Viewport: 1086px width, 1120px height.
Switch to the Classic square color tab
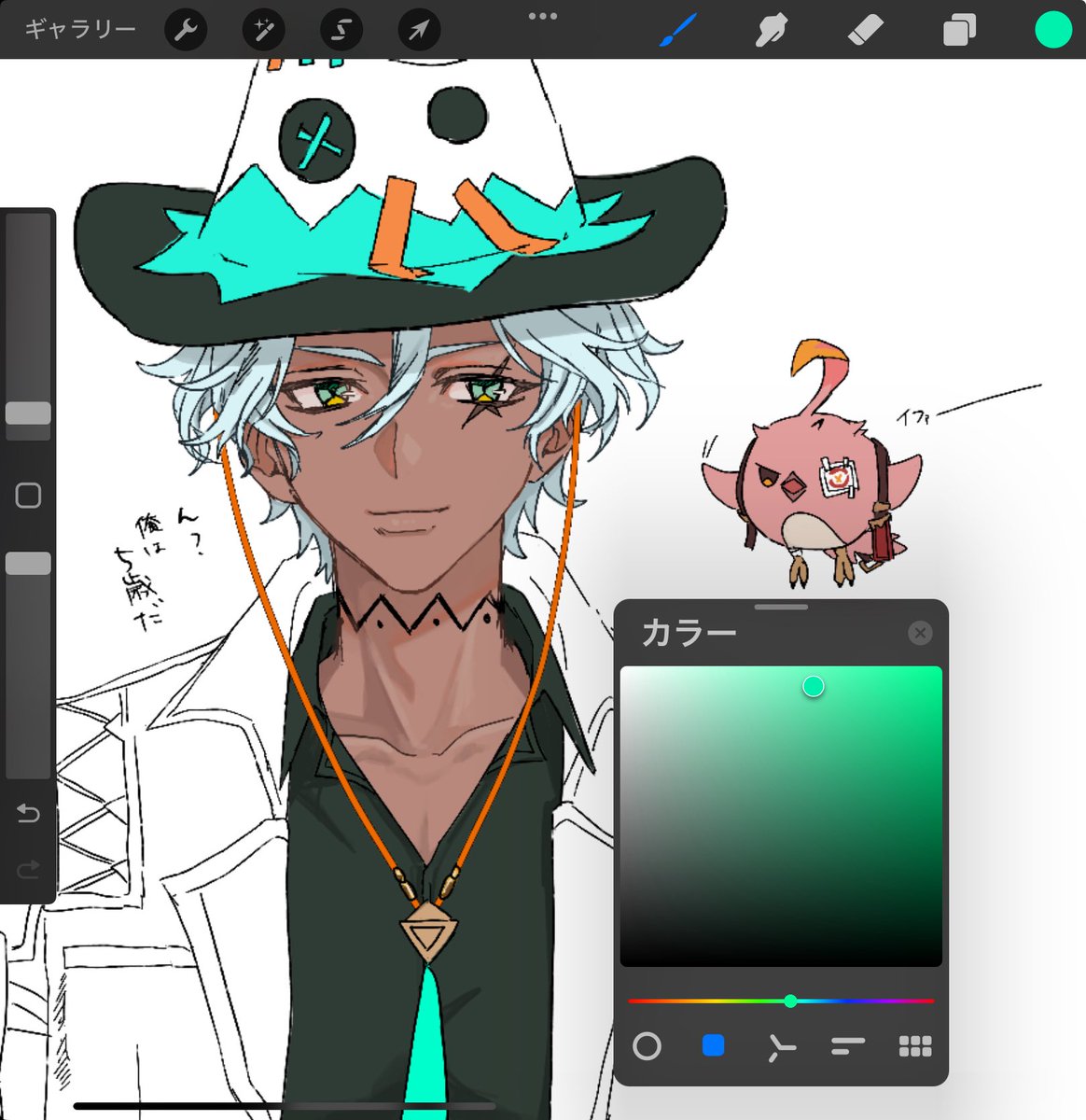[x=713, y=1045]
